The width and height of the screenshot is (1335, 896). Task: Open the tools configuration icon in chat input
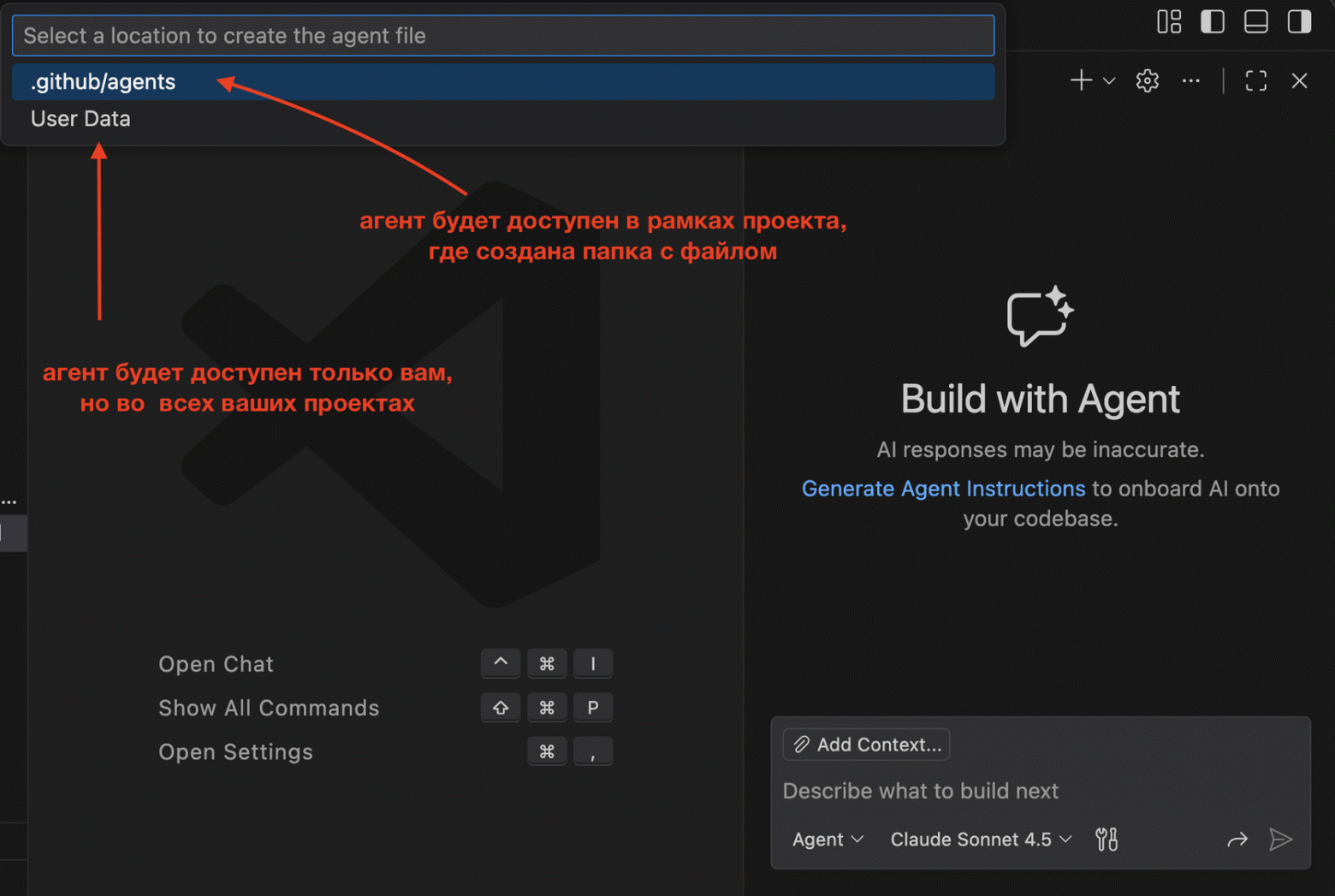(x=1106, y=840)
